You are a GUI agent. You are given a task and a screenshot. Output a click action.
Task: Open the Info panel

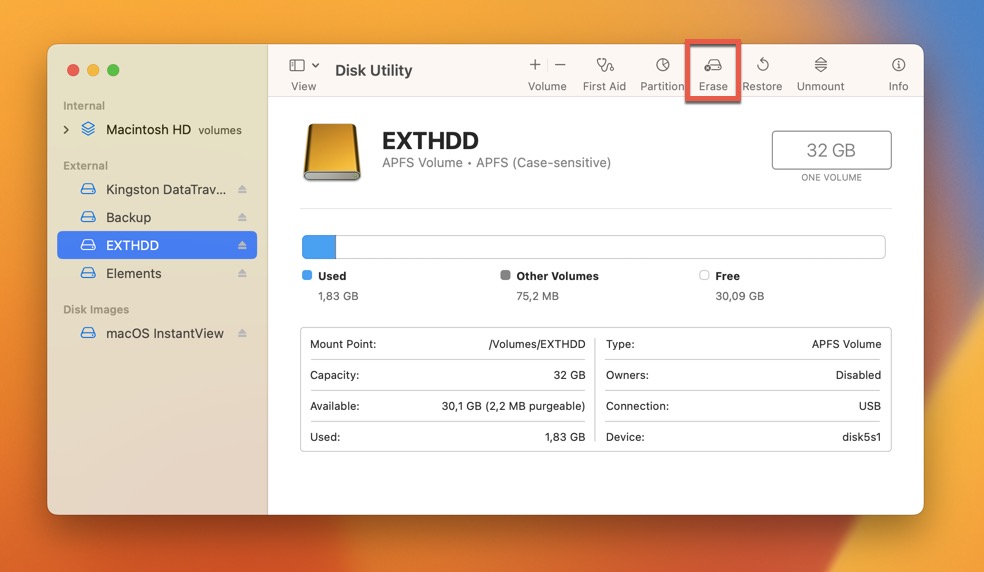click(x=898, y=66)
